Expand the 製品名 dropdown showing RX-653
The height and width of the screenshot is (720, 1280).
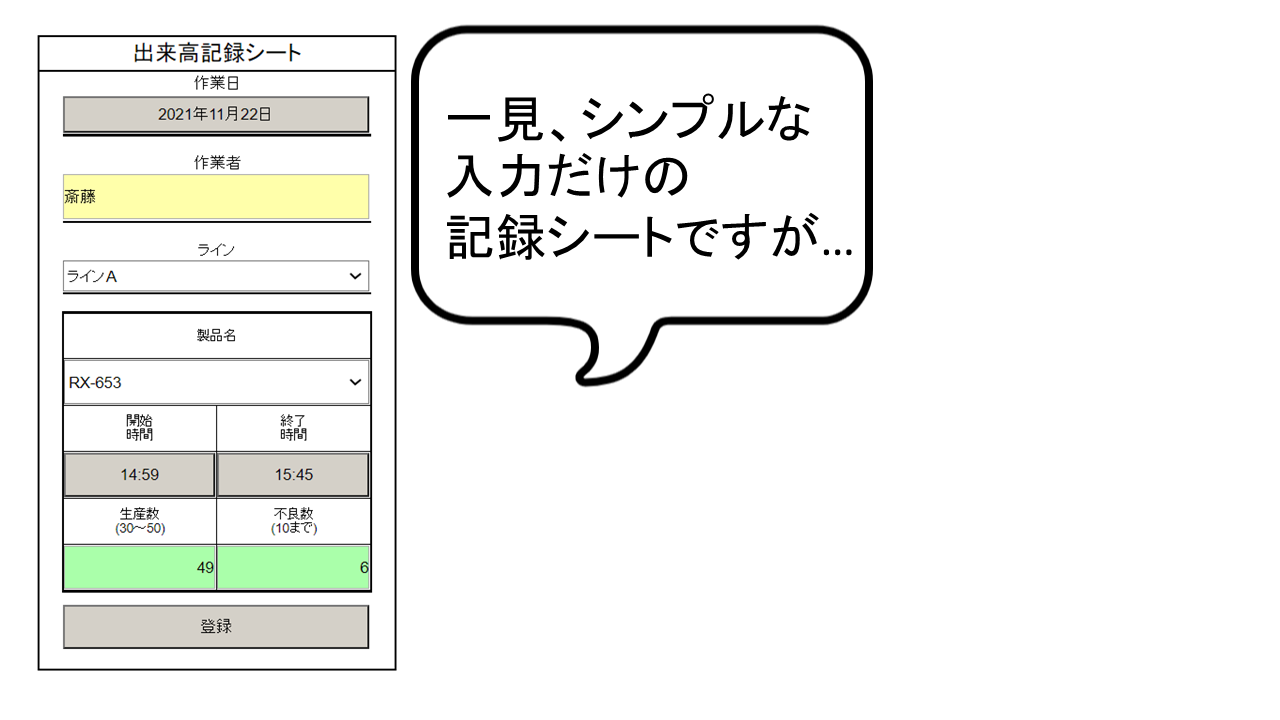click(200, 382)
